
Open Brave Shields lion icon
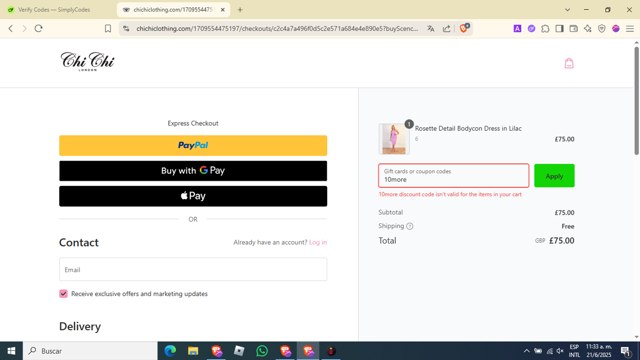[464, 28]
